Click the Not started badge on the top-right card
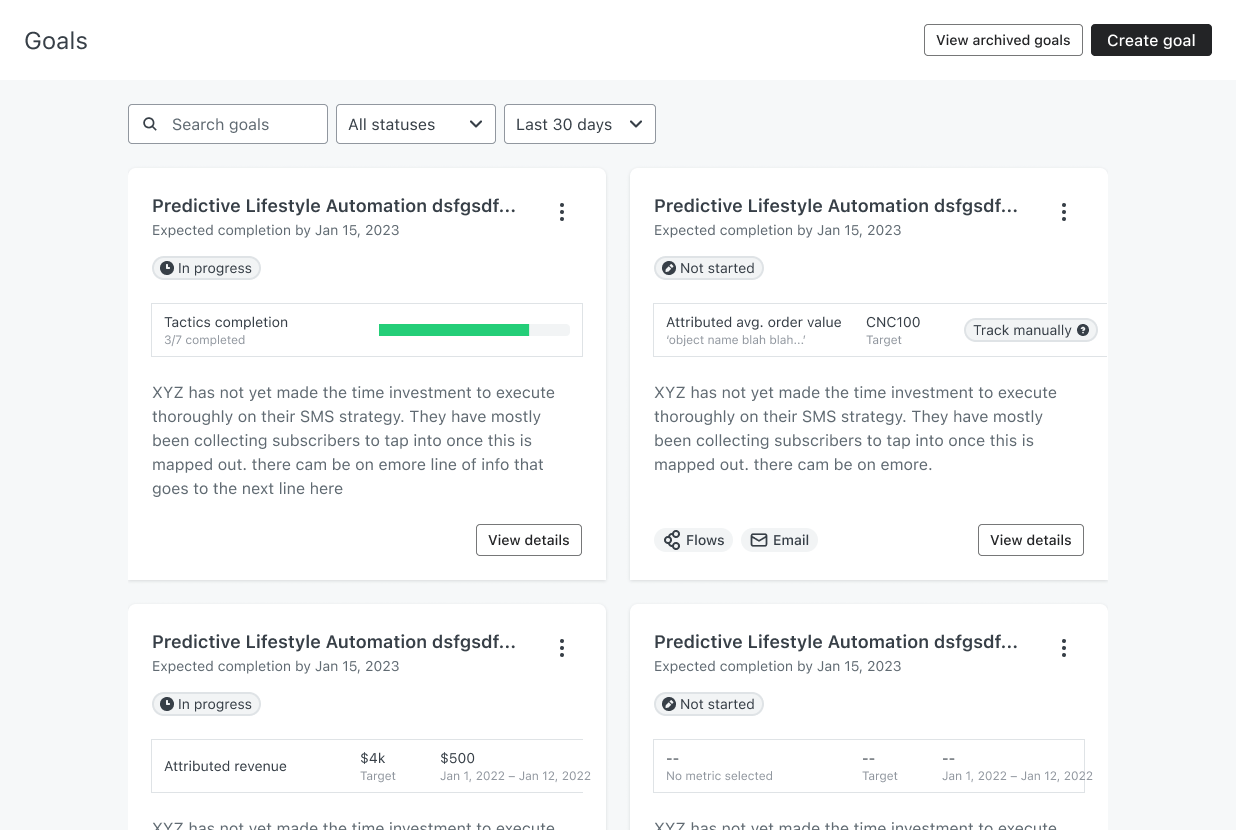Image resolution: width=1236 pixels, height=830 pixels. [709, 268]
